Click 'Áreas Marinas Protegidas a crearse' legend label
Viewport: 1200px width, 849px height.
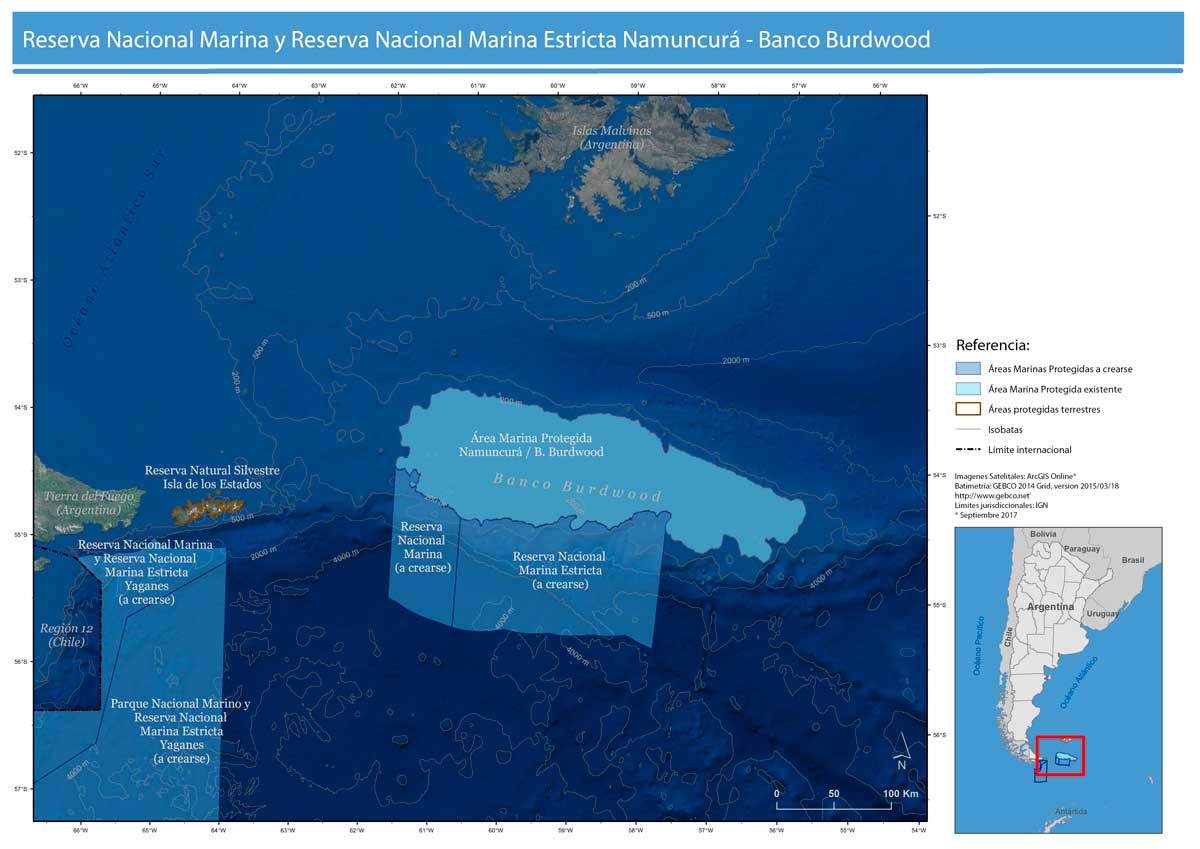click(x=1060, y=369)
